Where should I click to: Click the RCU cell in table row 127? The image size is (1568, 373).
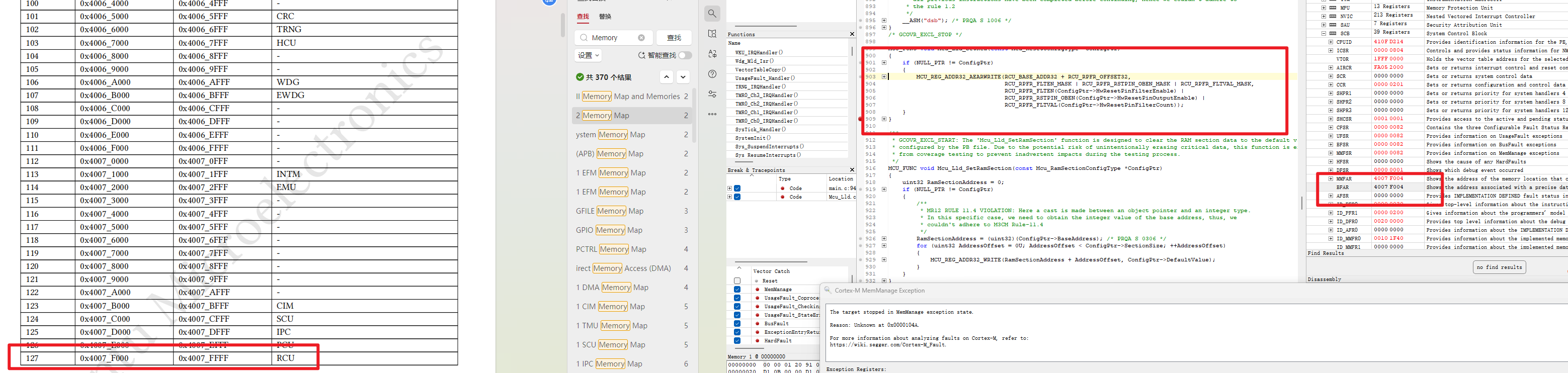coord(365,358)
